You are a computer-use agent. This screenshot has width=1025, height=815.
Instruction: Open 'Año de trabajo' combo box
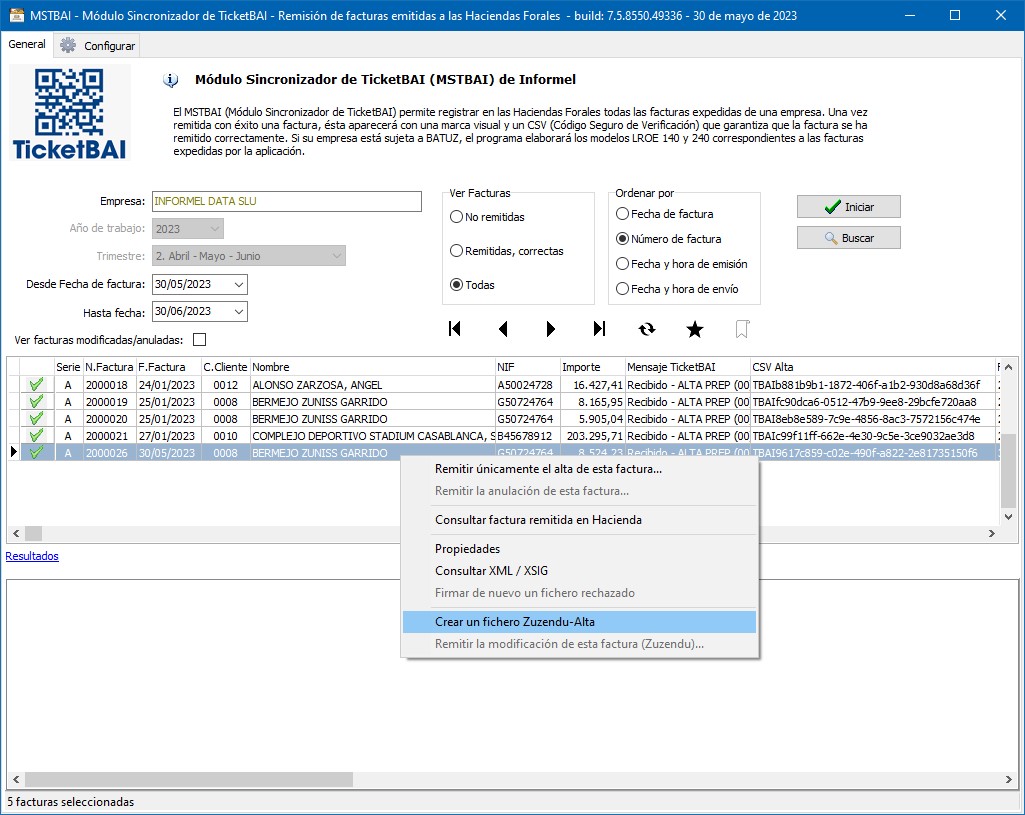point(188,229)
